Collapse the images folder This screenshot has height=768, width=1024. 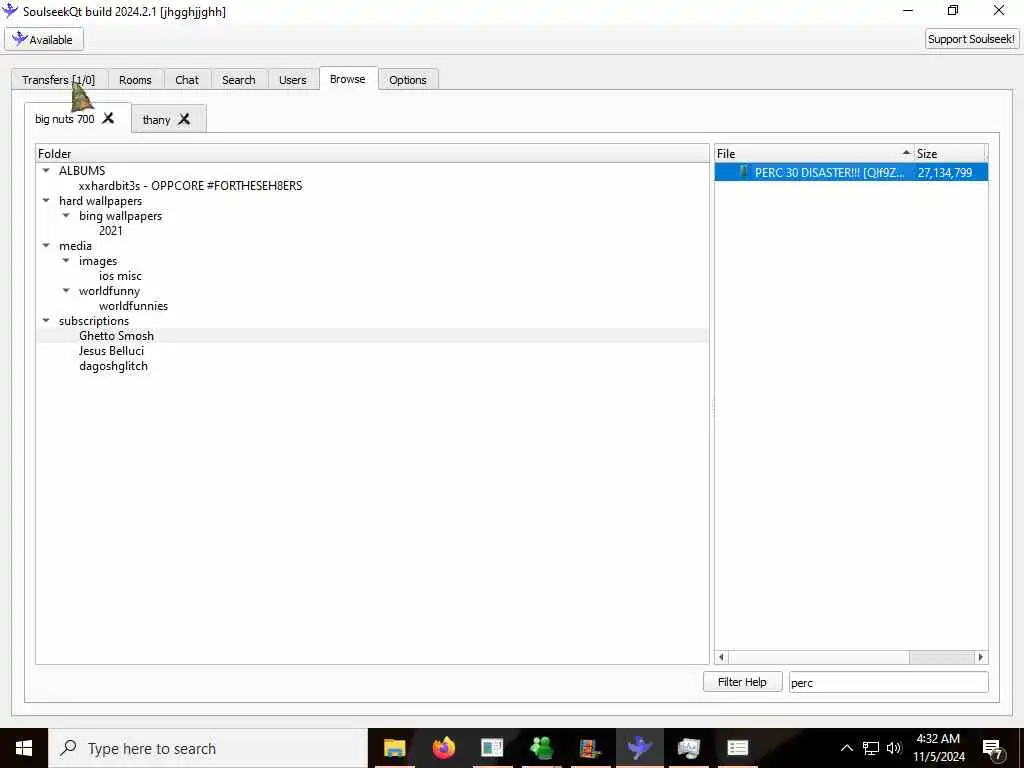(x=66, y=261)
